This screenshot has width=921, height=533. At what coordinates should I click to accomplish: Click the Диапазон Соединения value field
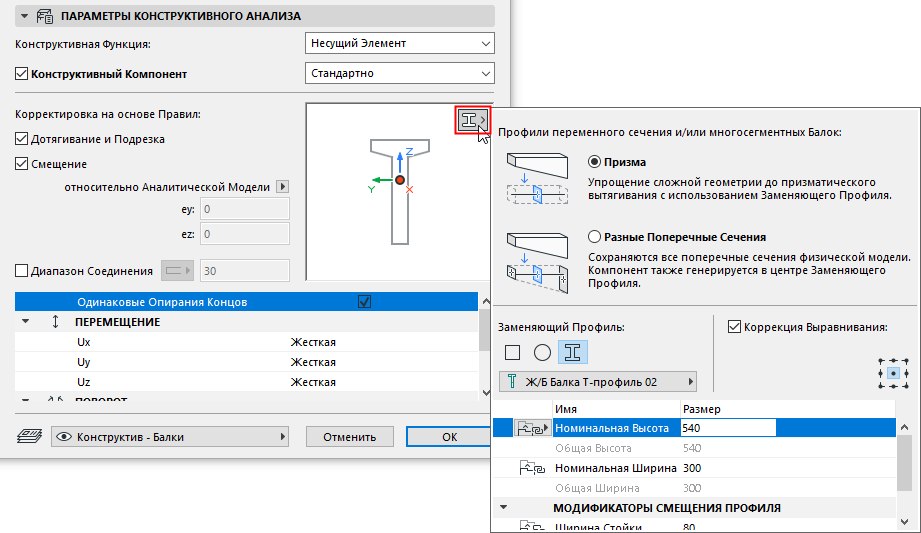coord(245,271)
